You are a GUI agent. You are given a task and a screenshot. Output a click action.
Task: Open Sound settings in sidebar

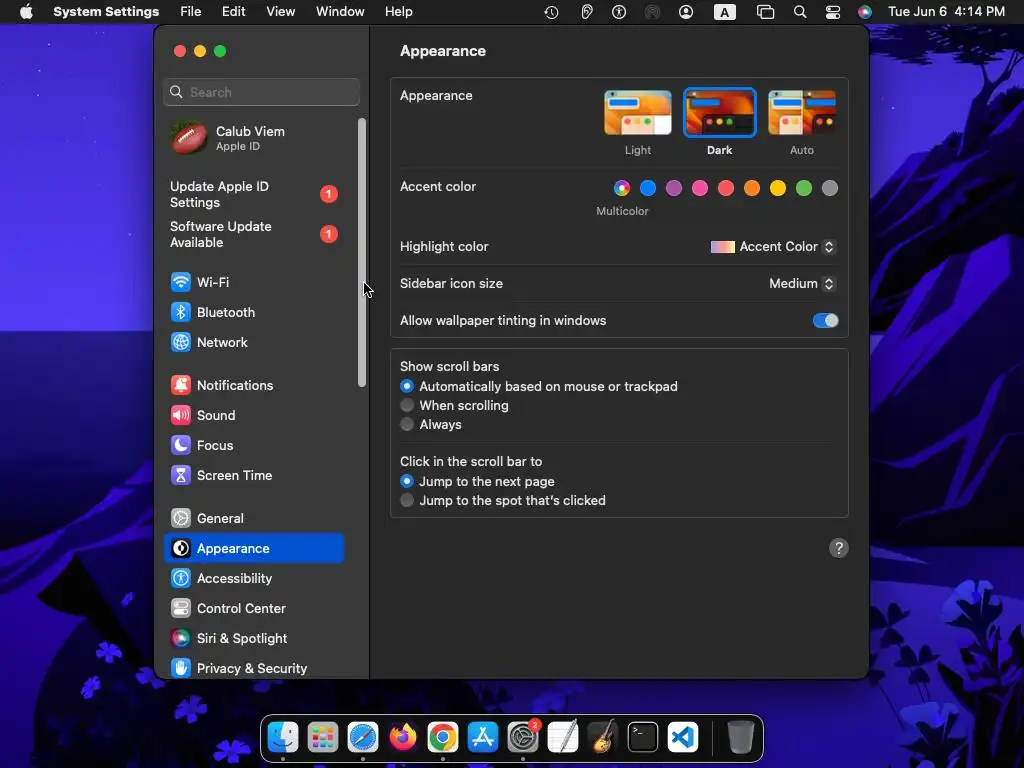point(253,415)
